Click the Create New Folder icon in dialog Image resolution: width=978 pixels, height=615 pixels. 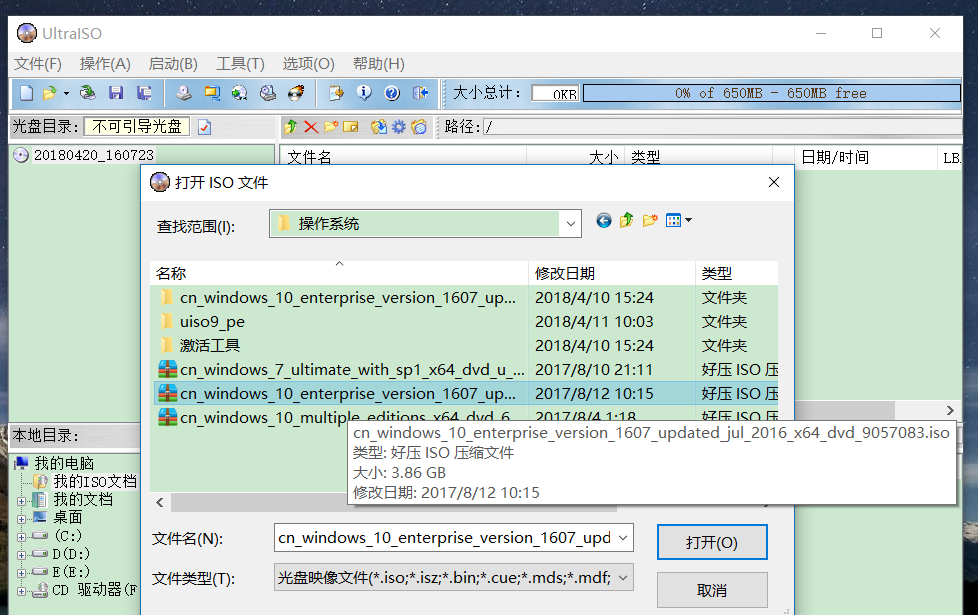[650, 220]
